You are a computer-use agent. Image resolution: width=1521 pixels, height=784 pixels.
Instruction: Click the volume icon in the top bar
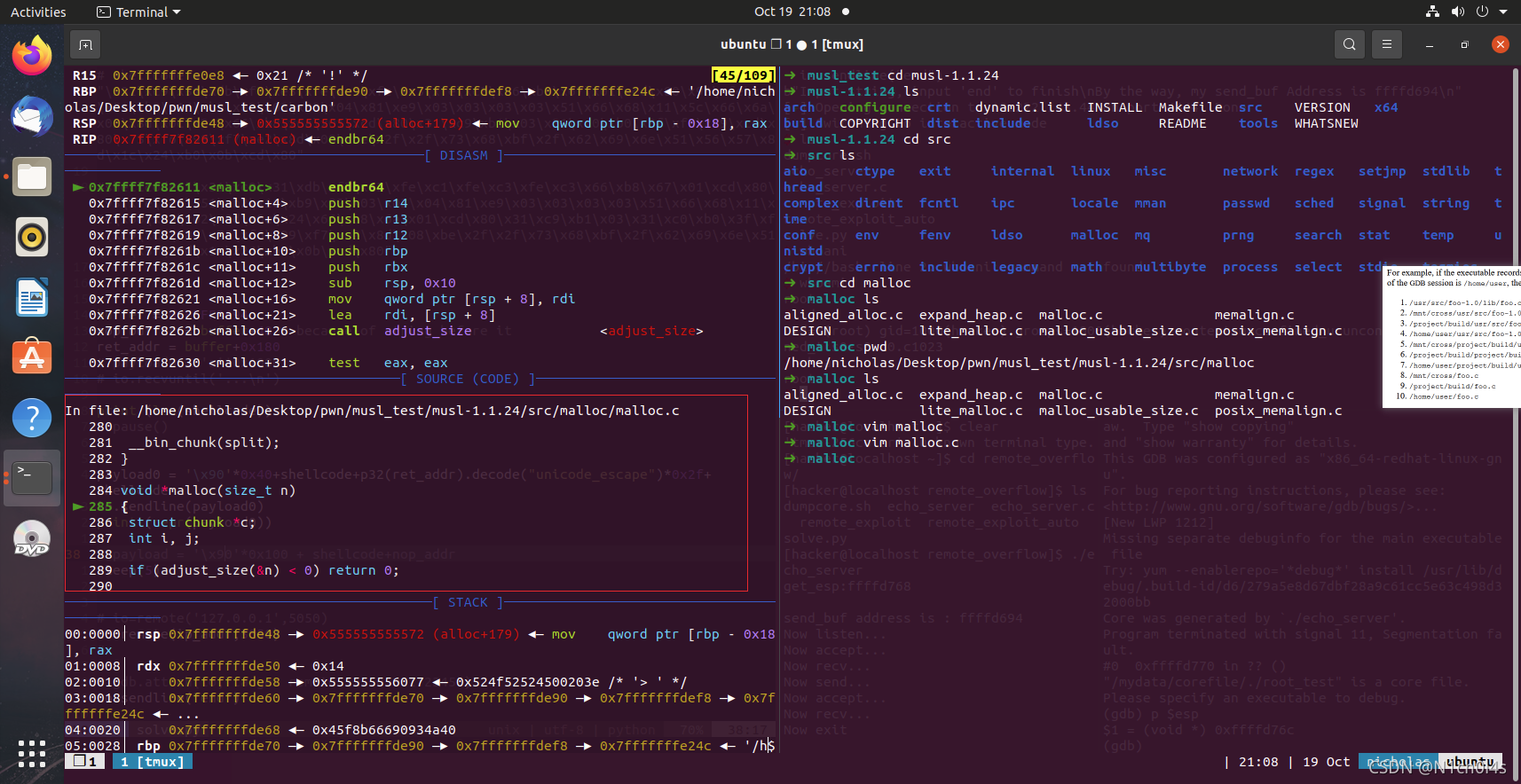(x=1457, y=12)
